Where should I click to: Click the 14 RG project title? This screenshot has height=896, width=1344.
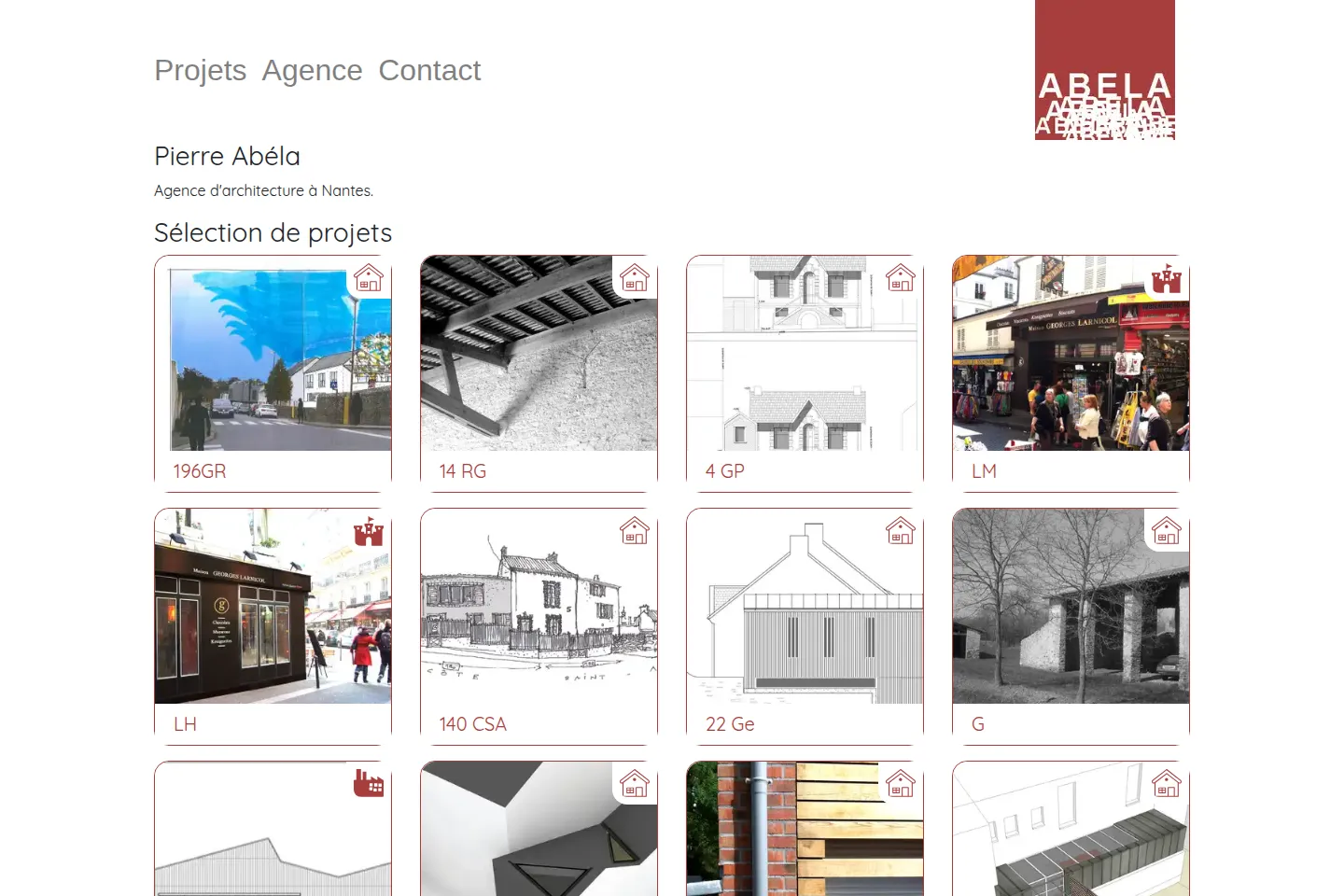click(463, 471)
